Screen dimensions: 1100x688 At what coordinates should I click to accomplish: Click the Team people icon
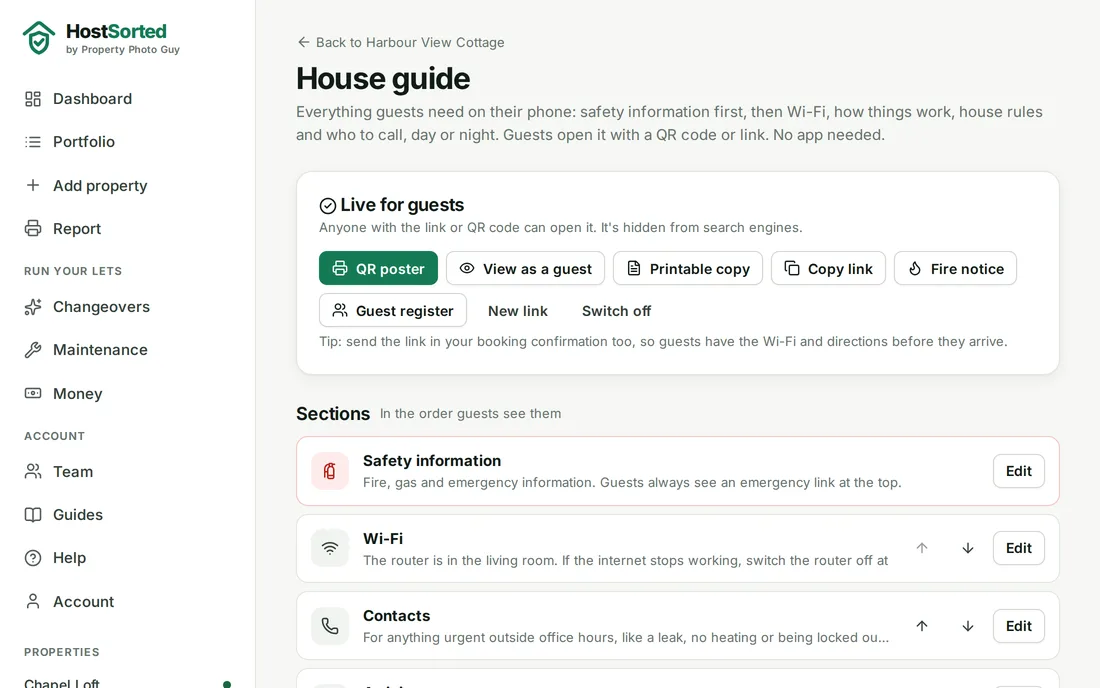(x=33, y=471)
